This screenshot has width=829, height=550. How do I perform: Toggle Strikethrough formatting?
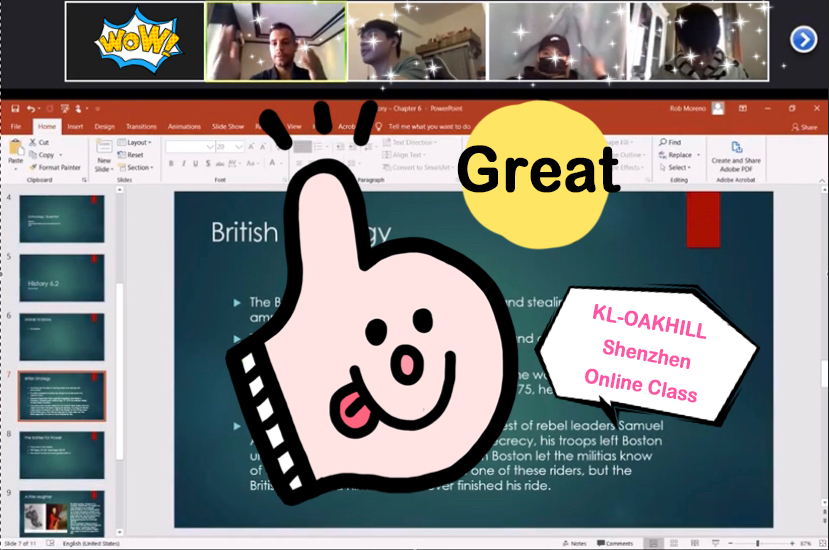(x=220, y=163)
